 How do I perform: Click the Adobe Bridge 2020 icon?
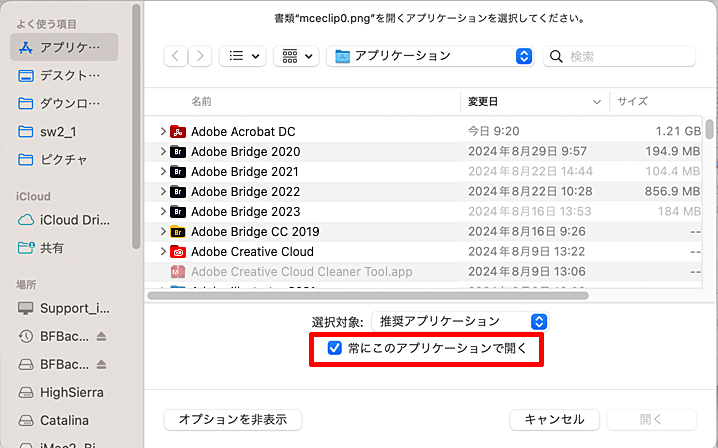pyautogui.click(x=178, y=152)
